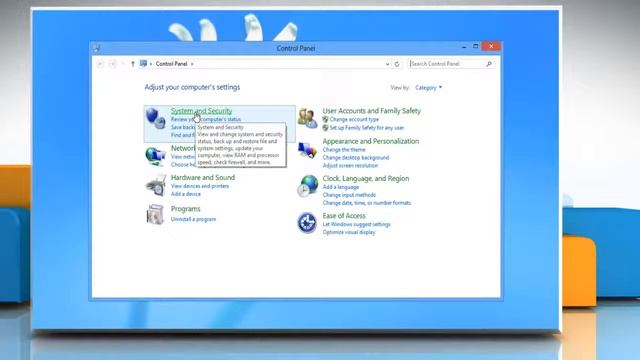Open Appearance and Personalization heading

point(371,141)
